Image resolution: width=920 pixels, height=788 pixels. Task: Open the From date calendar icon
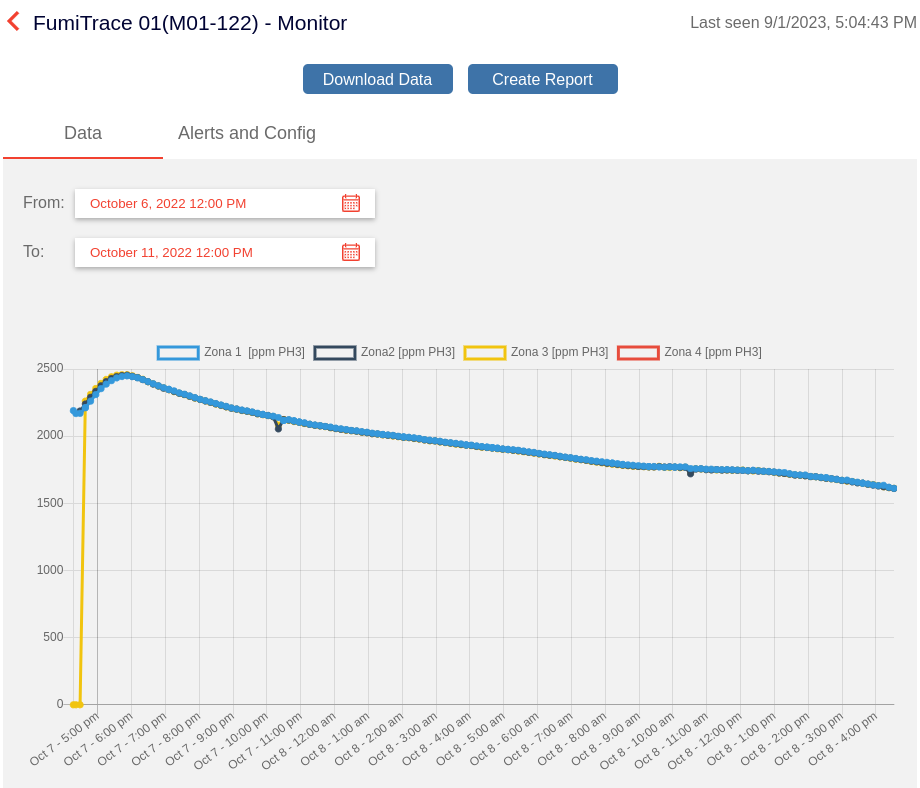(x=350, y=203)
